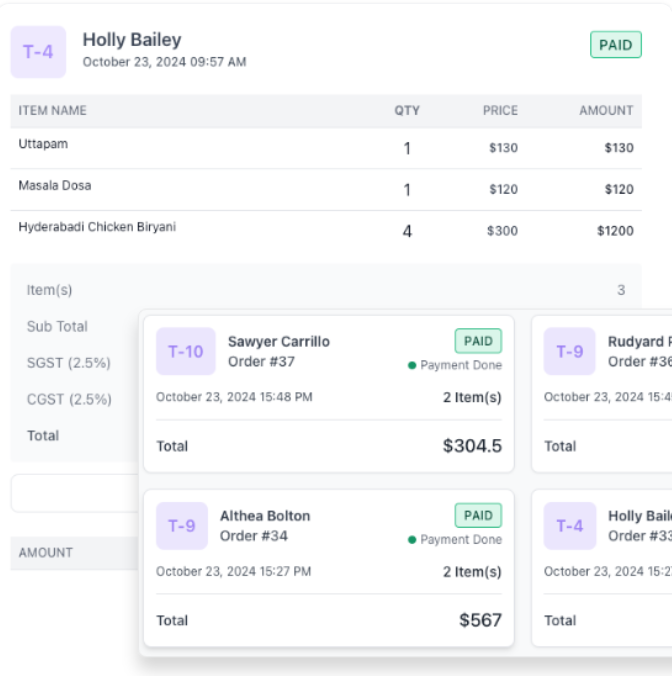
Task: Click the T-9 table badge on Althea Bolton's order
Action: (x=181, y=526)
